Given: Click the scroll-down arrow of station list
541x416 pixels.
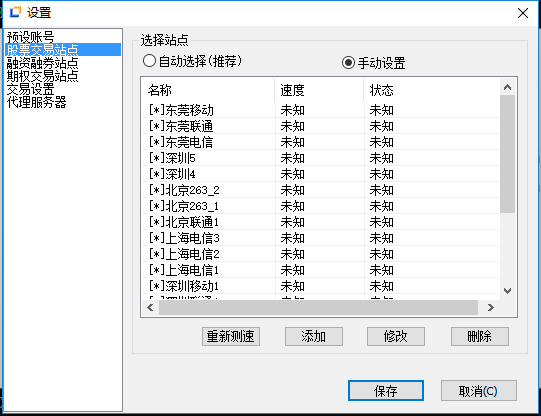Looking at the screenshot, I should pos(507,291).
